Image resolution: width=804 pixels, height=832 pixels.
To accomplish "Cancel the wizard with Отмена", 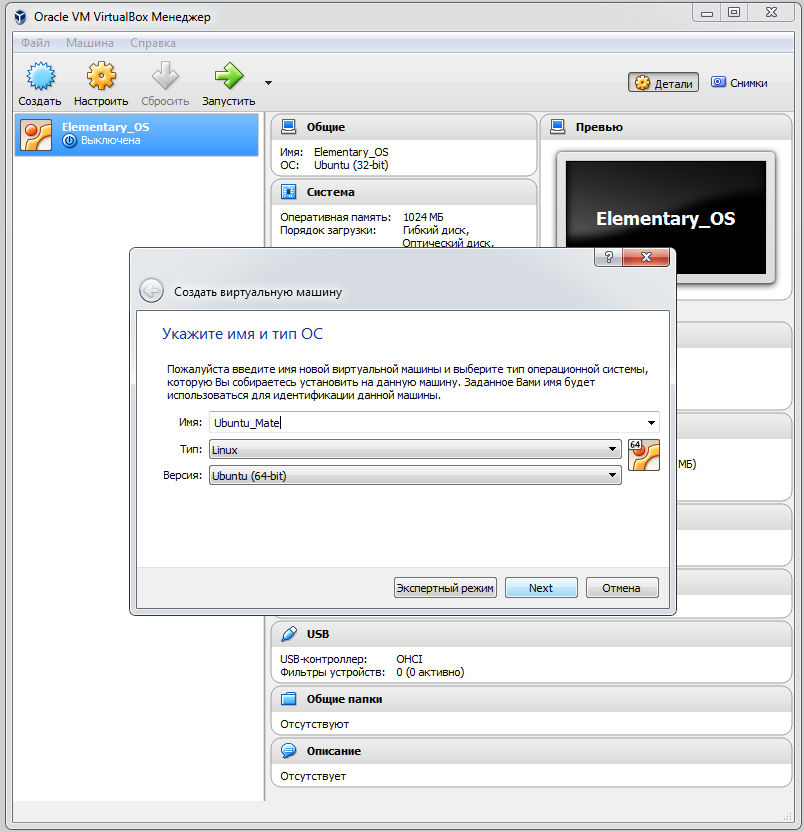I will [621, 588].
